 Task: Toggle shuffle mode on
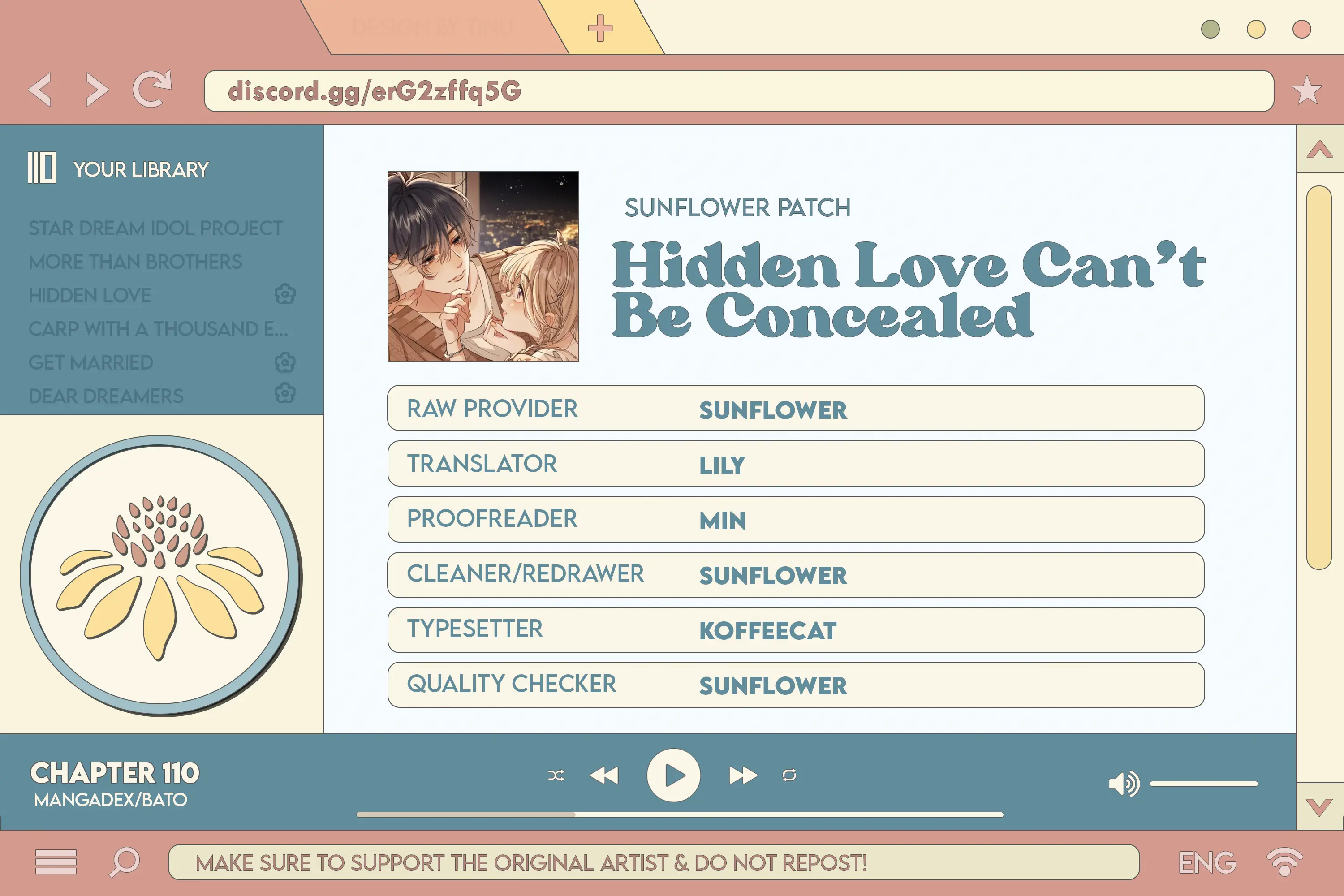[x=556, y=775]
